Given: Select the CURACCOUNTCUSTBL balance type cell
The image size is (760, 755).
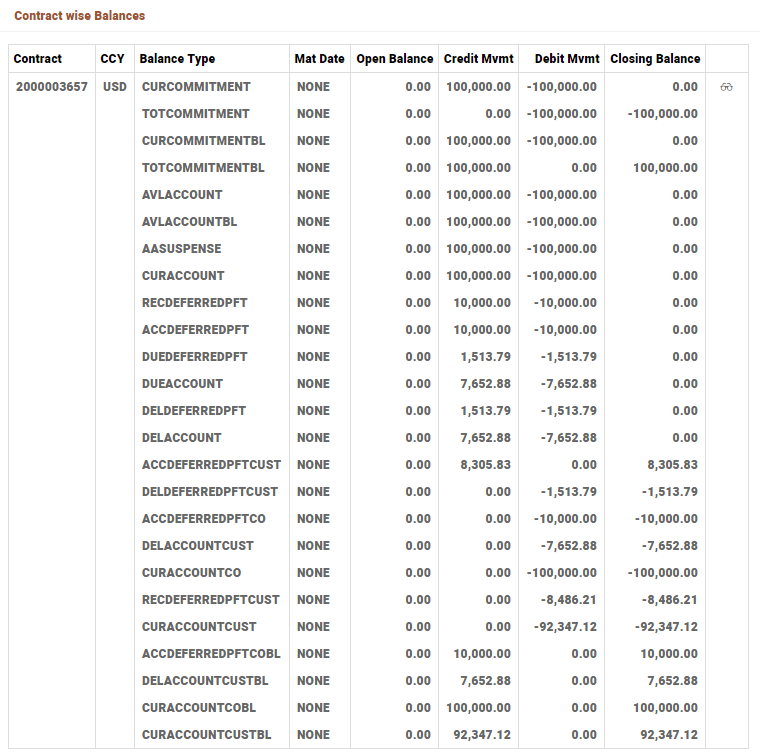Looking at the screenshot, I should click(x=206, y=735).
